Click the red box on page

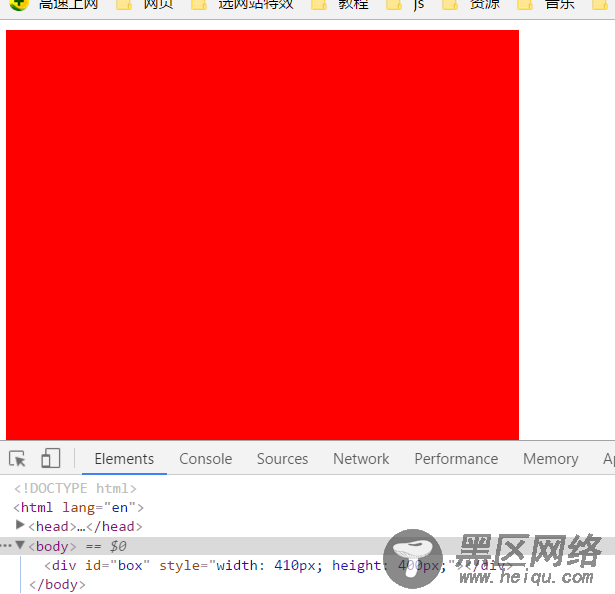[262, 235]
